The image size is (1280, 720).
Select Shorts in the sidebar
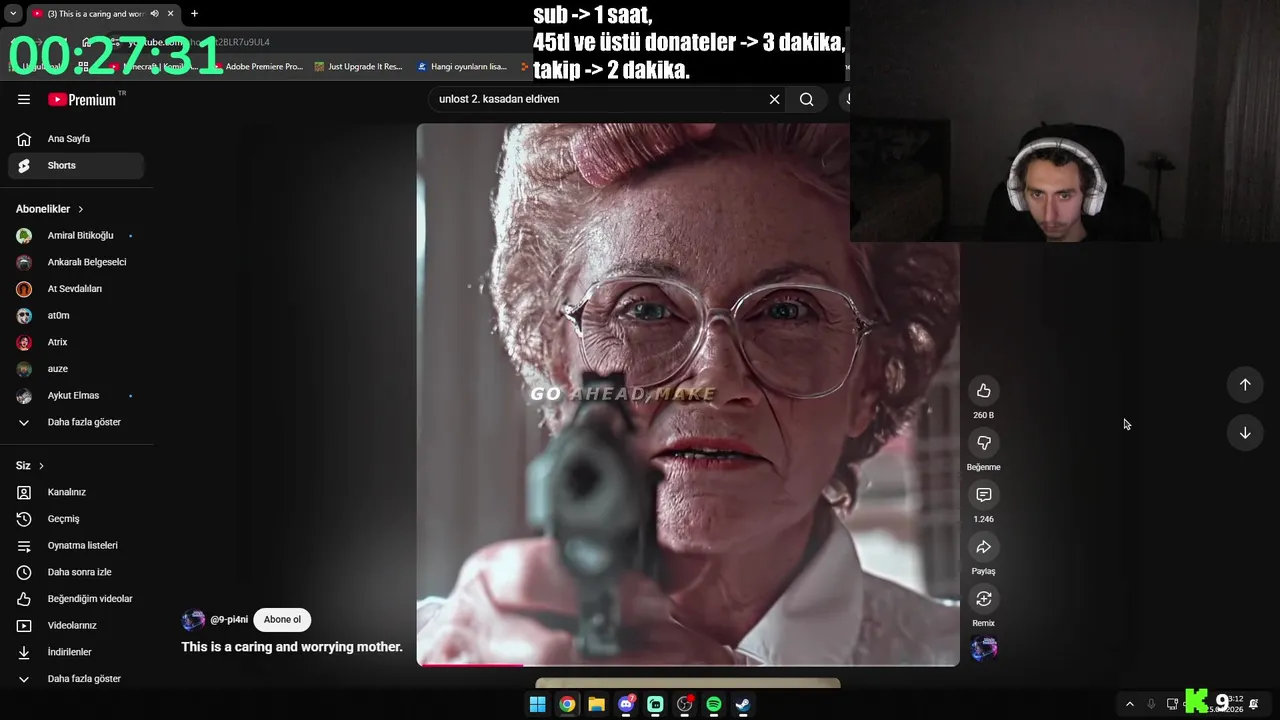tap(76, 165)
